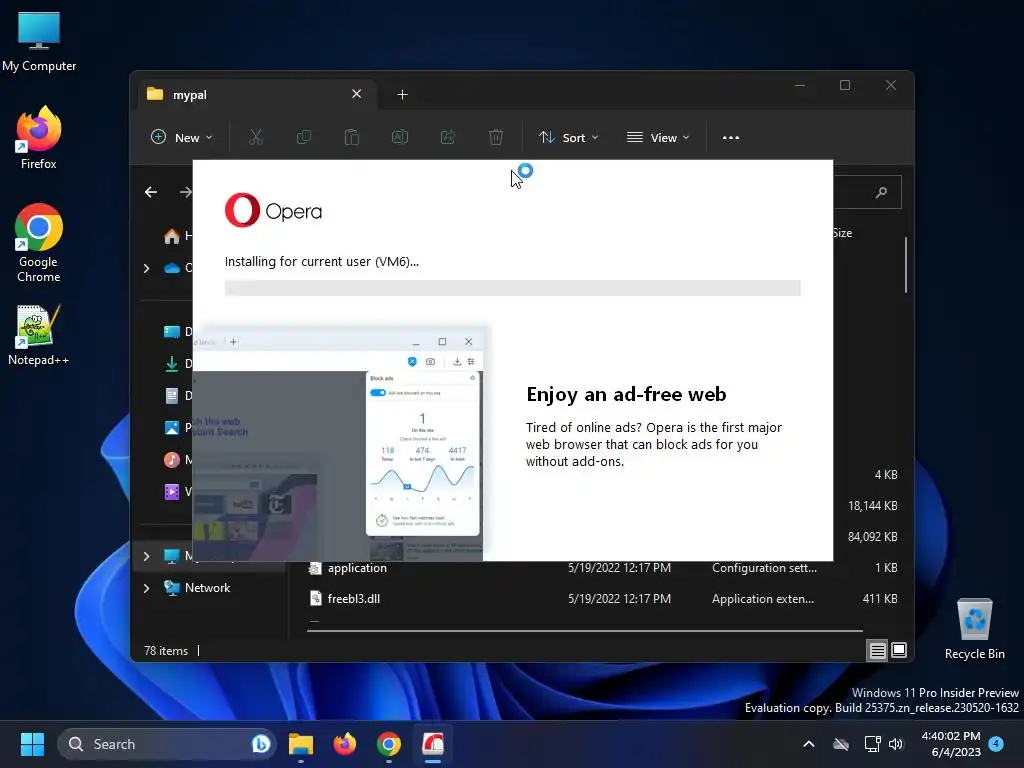This screenshot has width=1024, height=768.
Task: Select Network in the navigation pane
Action: (207, 588)
